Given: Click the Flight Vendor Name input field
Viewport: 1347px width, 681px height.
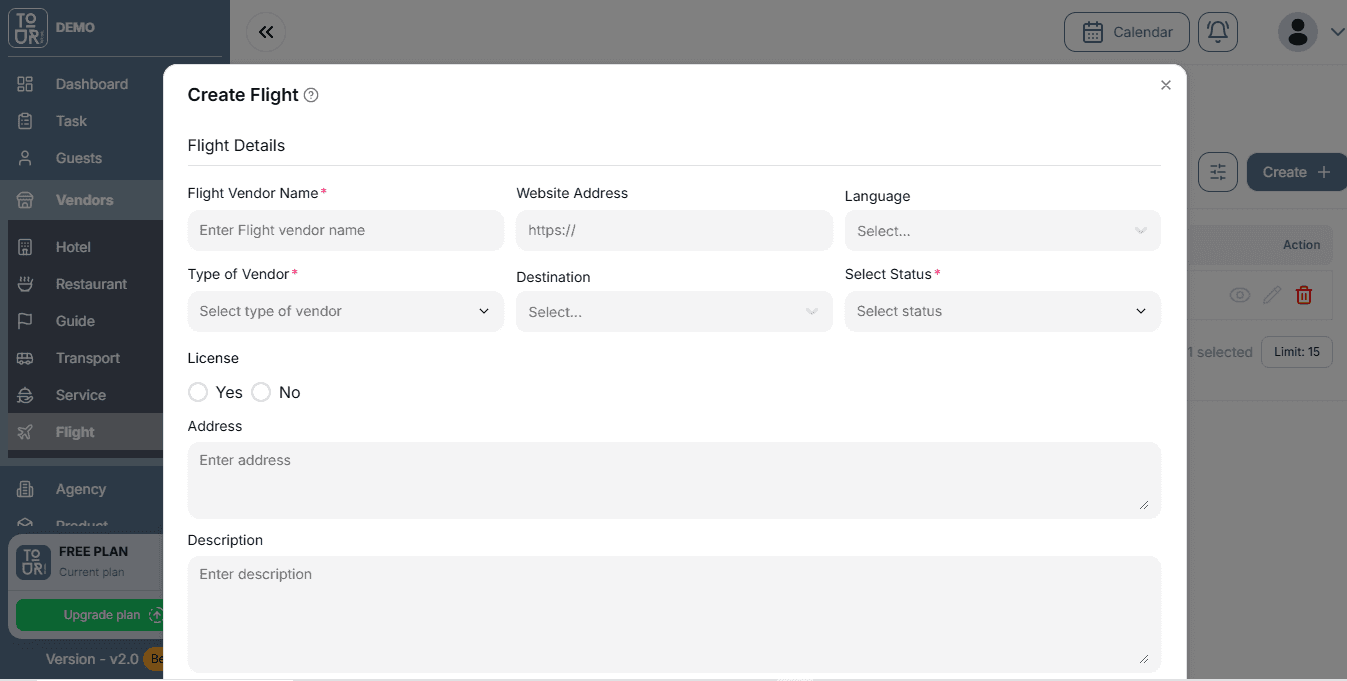Looking at the screenshot, I should (x=345, y=230).
